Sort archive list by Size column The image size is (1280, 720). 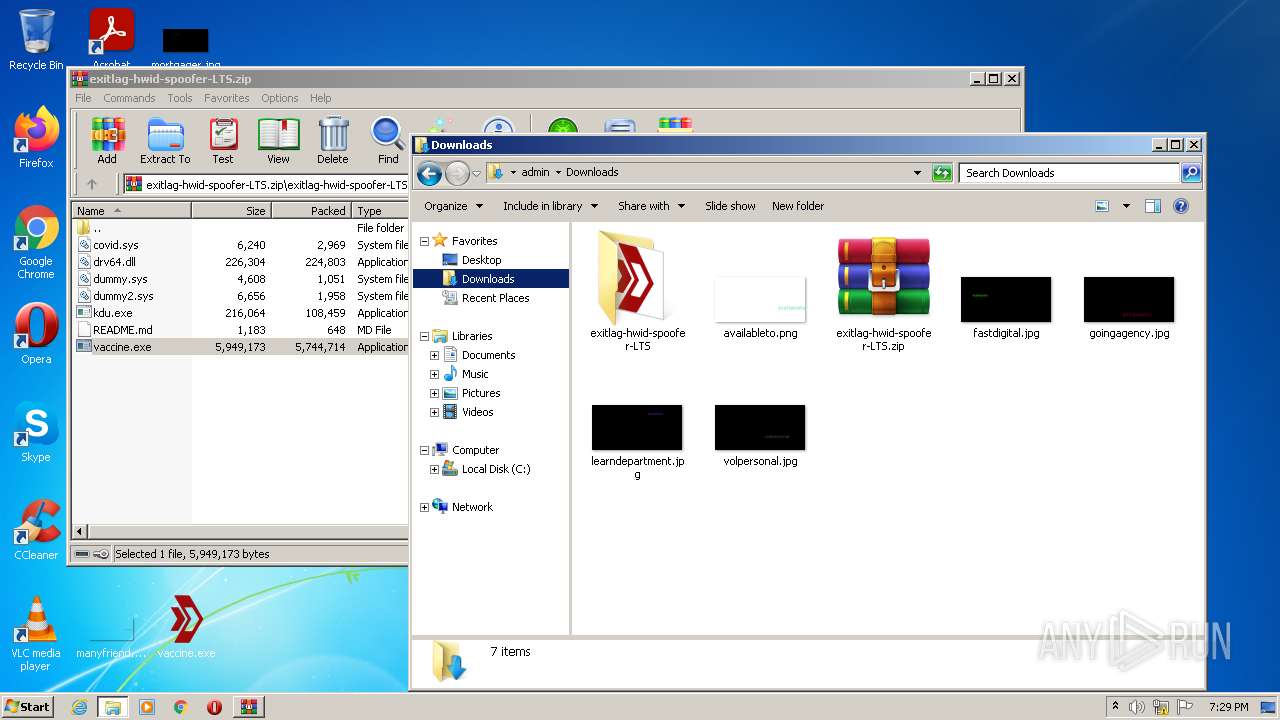(231, 211)
